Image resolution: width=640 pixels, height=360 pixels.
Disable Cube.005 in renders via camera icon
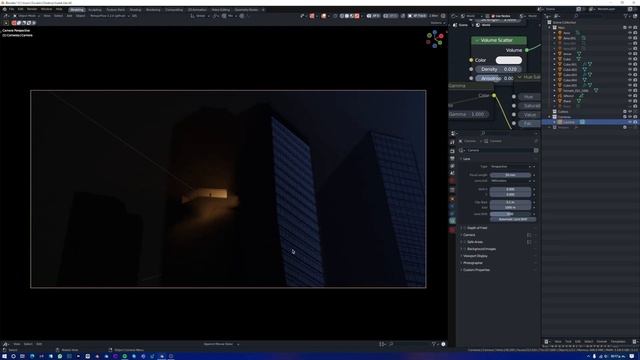pos(635,85)
